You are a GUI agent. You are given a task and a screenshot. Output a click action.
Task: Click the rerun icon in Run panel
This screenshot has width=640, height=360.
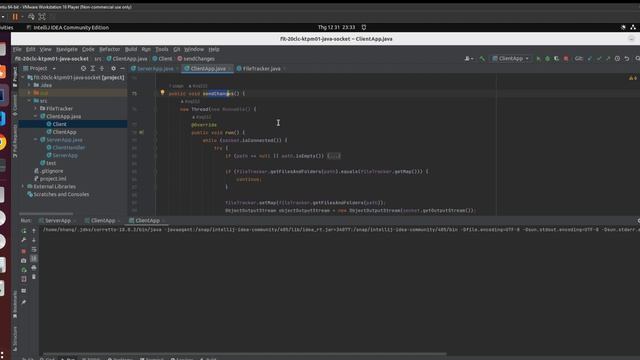[24, 231]
